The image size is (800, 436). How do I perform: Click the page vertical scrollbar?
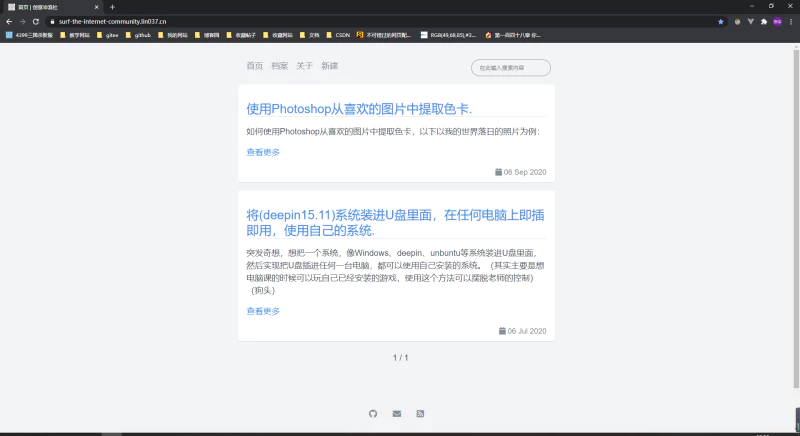pyautogui.click(x=796, y=219)
